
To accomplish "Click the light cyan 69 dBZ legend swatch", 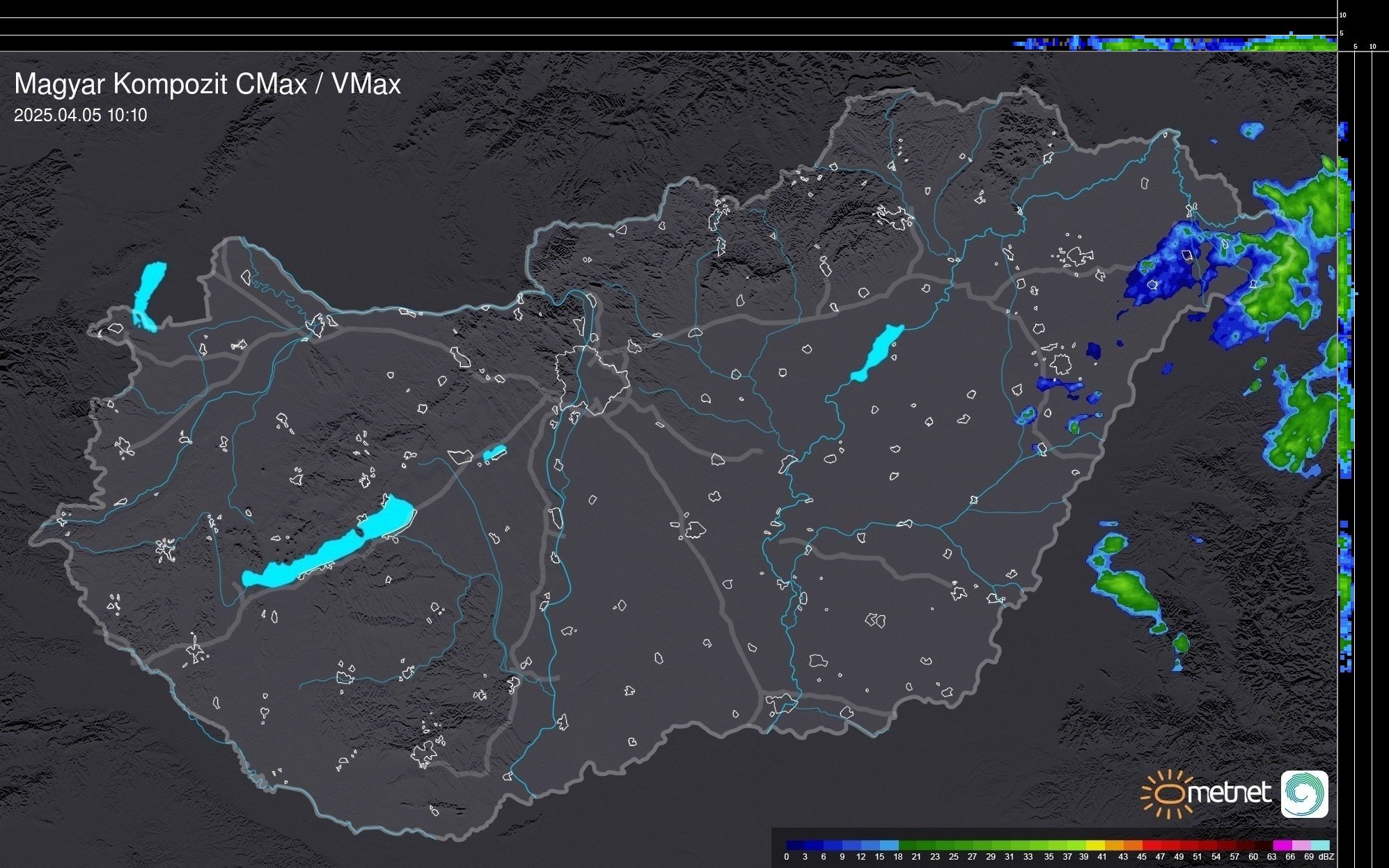I will tap(1319, 845).
